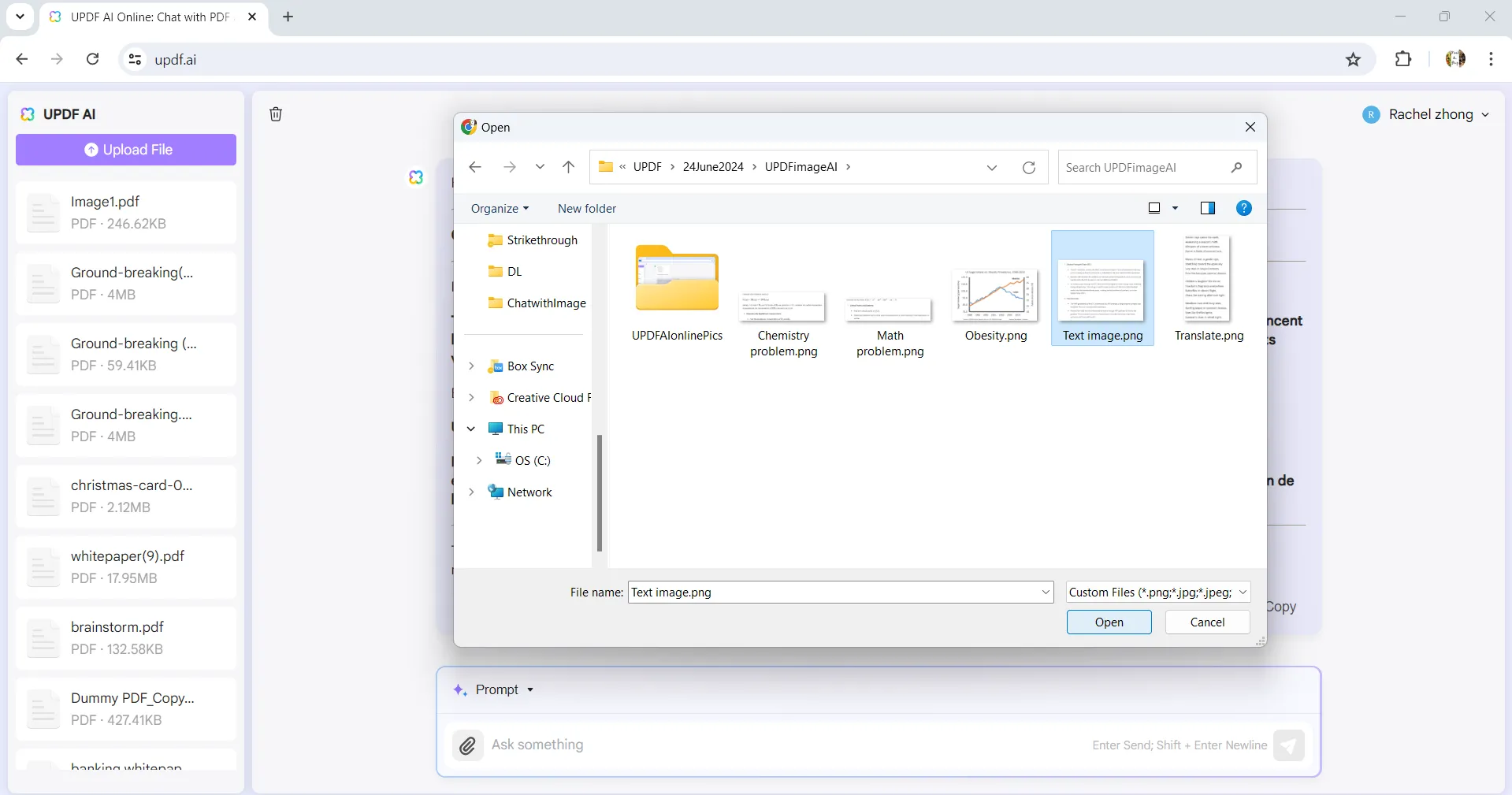
Task: Open Dummy PDF_Copy... in sidebar
Action: pos(126,709)
